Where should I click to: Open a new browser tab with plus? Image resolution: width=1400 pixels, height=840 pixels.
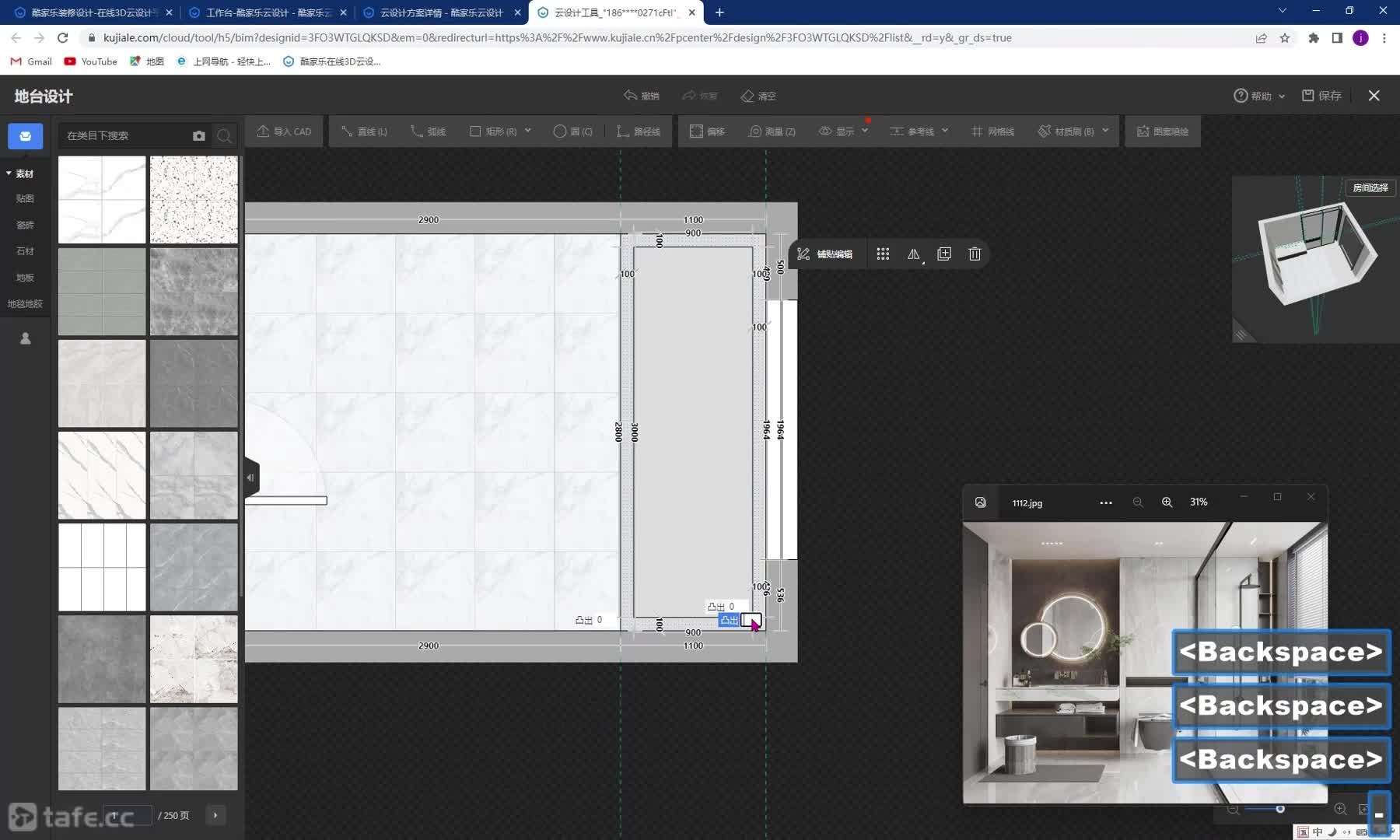pyautogui.click(x=719, y=12)
